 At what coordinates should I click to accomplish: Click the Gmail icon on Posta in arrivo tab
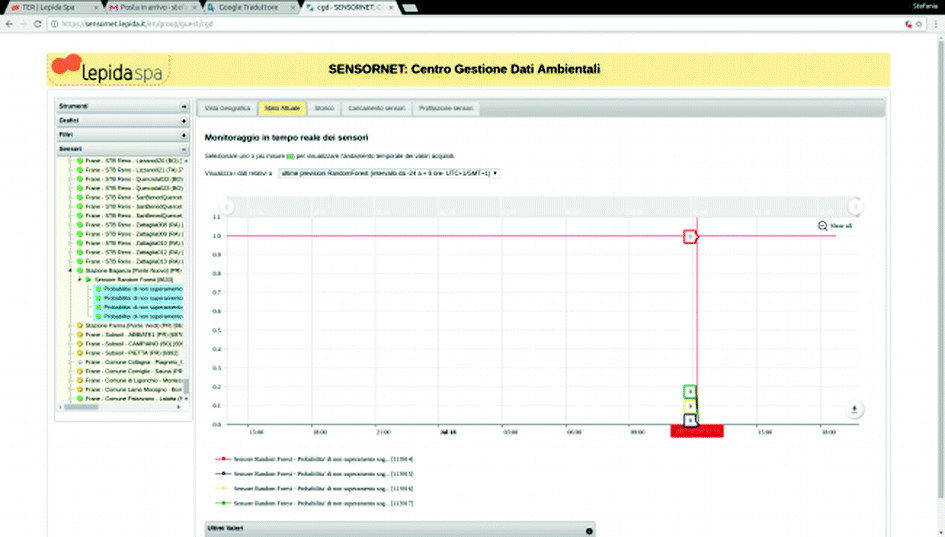coord(113,7)
